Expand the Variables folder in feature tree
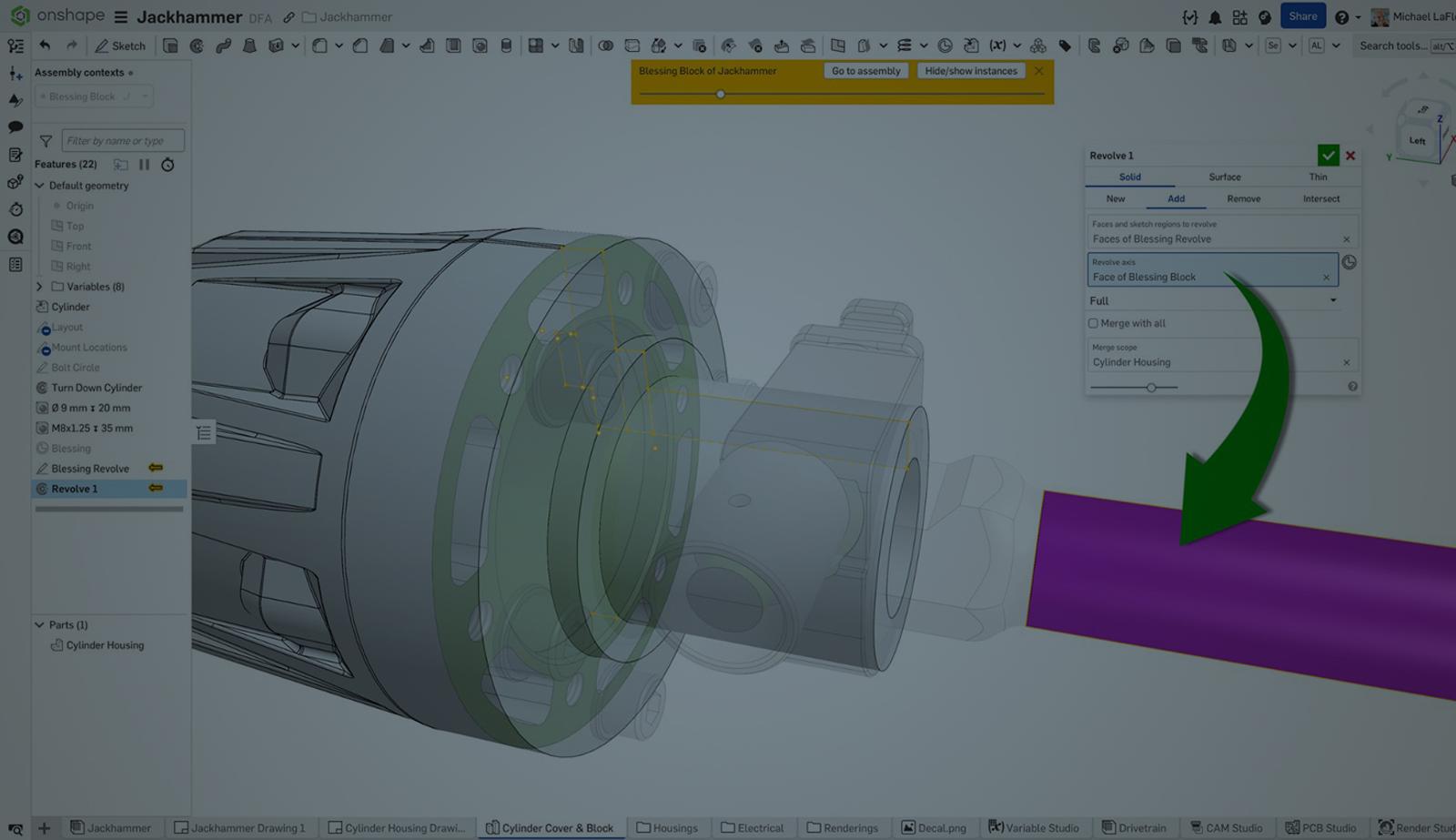The height and width of the screenshot is (840, 1456). (x=40, y=286)
